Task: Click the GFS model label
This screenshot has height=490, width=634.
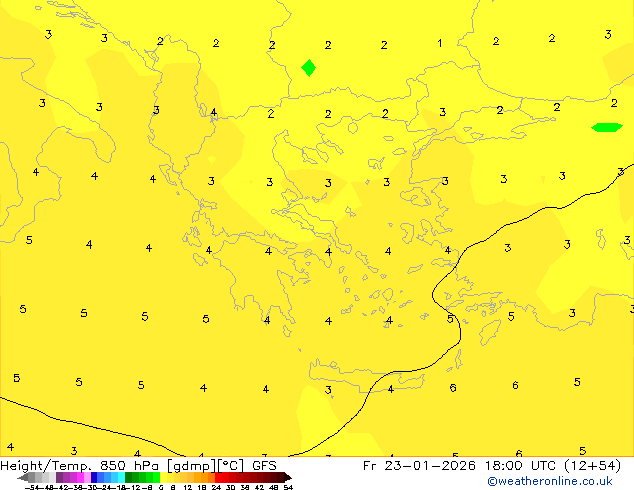Action: (x=264, y=466)
